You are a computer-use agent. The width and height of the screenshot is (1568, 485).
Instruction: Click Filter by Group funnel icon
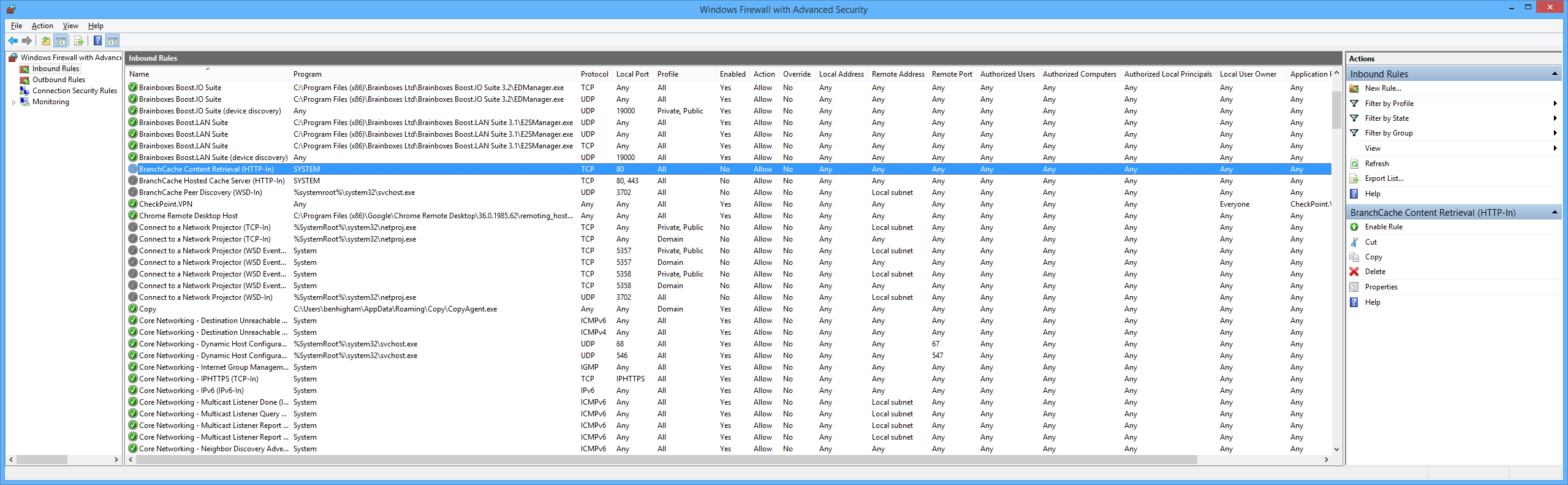tap(1355, 133)
